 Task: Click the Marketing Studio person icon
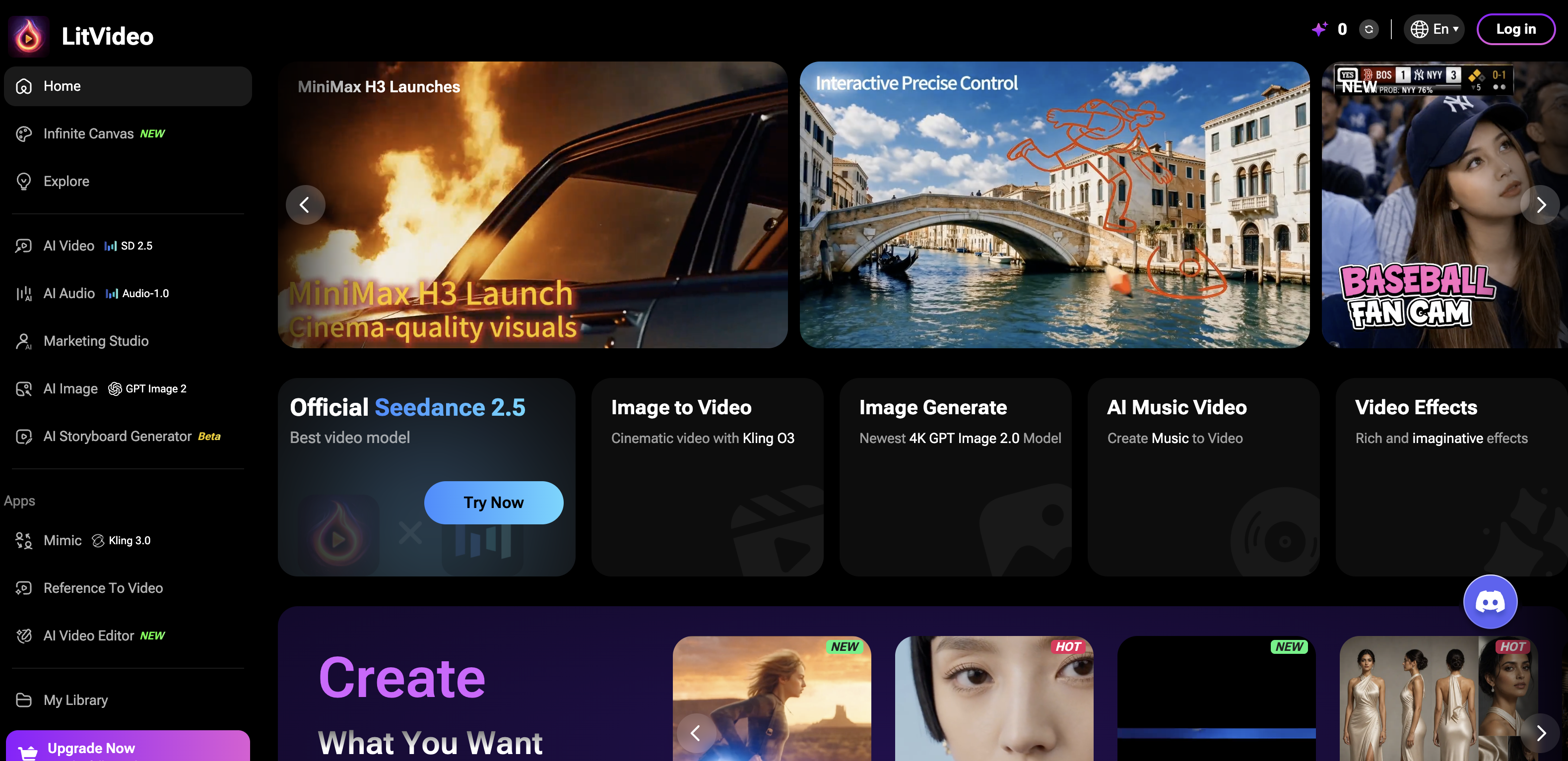click(x=24, y=341)
